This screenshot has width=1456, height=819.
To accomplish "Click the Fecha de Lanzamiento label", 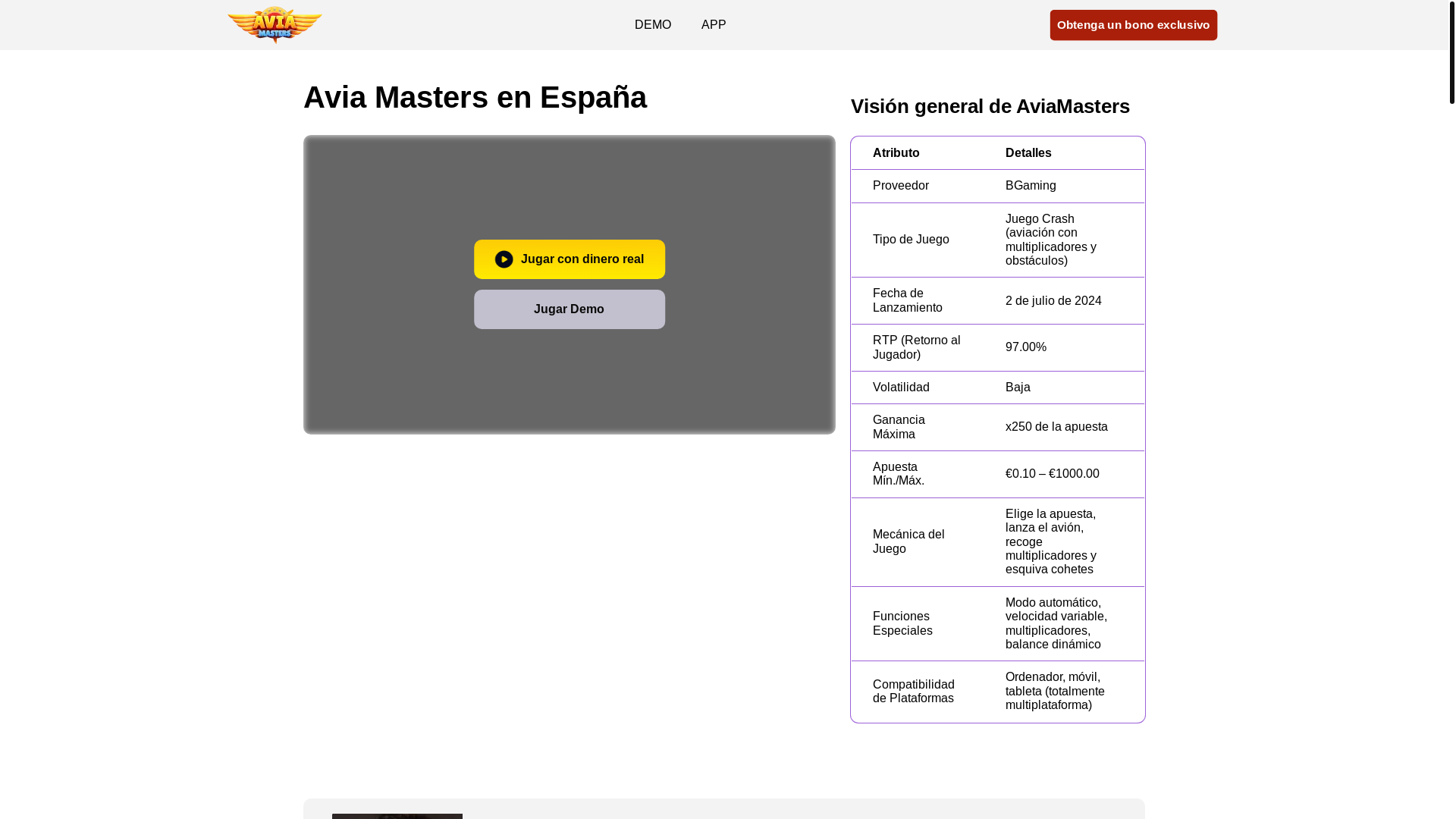I will [908, 300].
